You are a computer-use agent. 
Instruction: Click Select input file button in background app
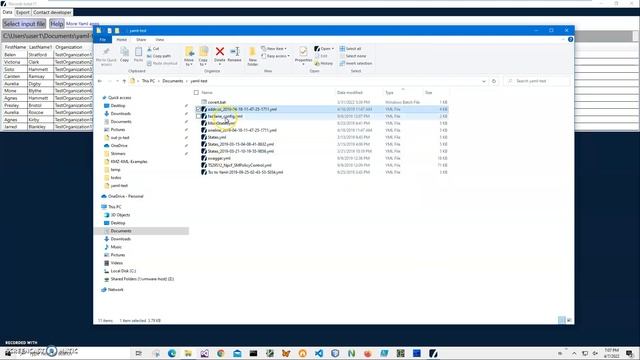pyautogui.click(x=24, y=24)
